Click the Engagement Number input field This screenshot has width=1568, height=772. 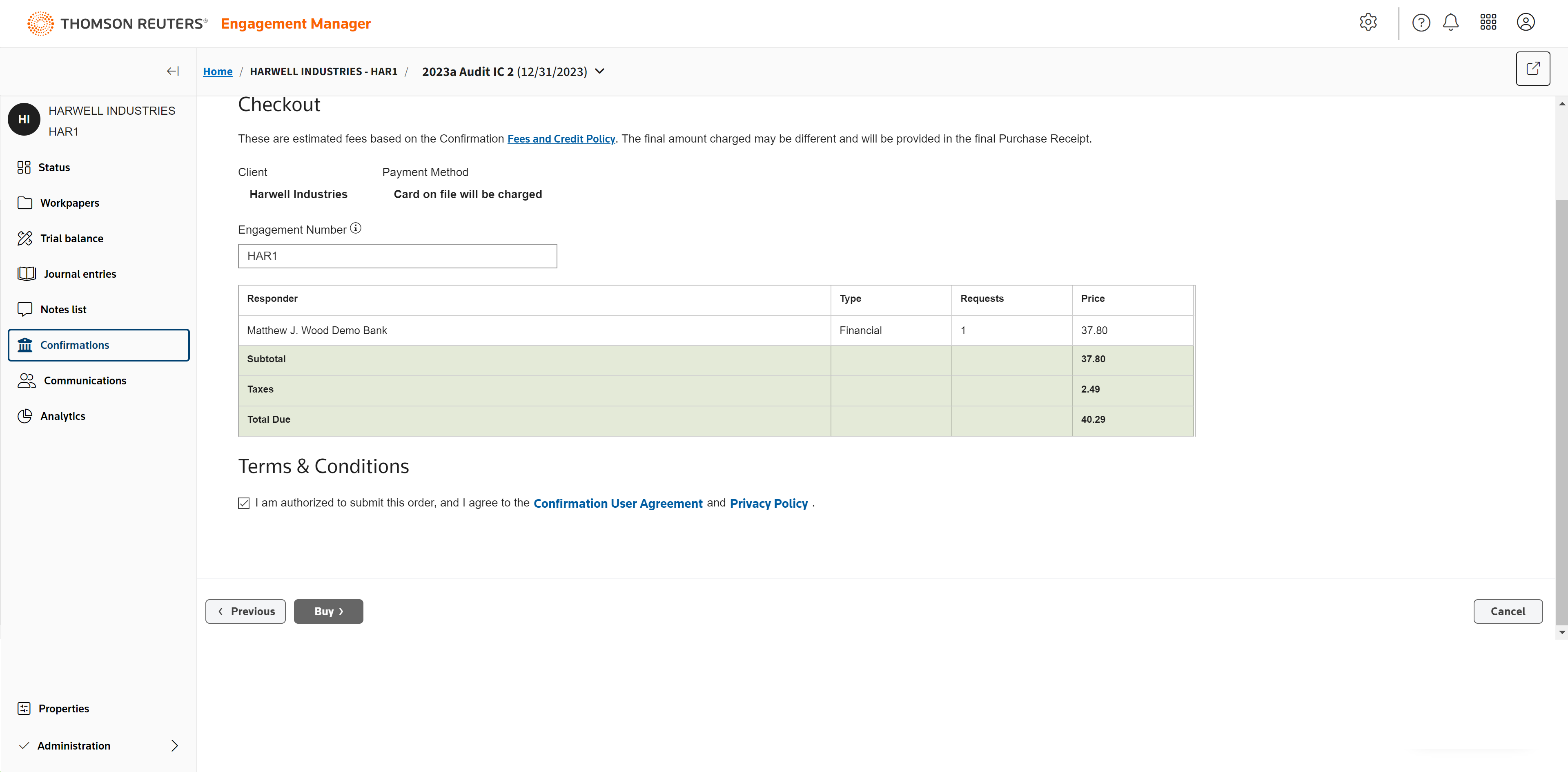(x=397, y=256)
